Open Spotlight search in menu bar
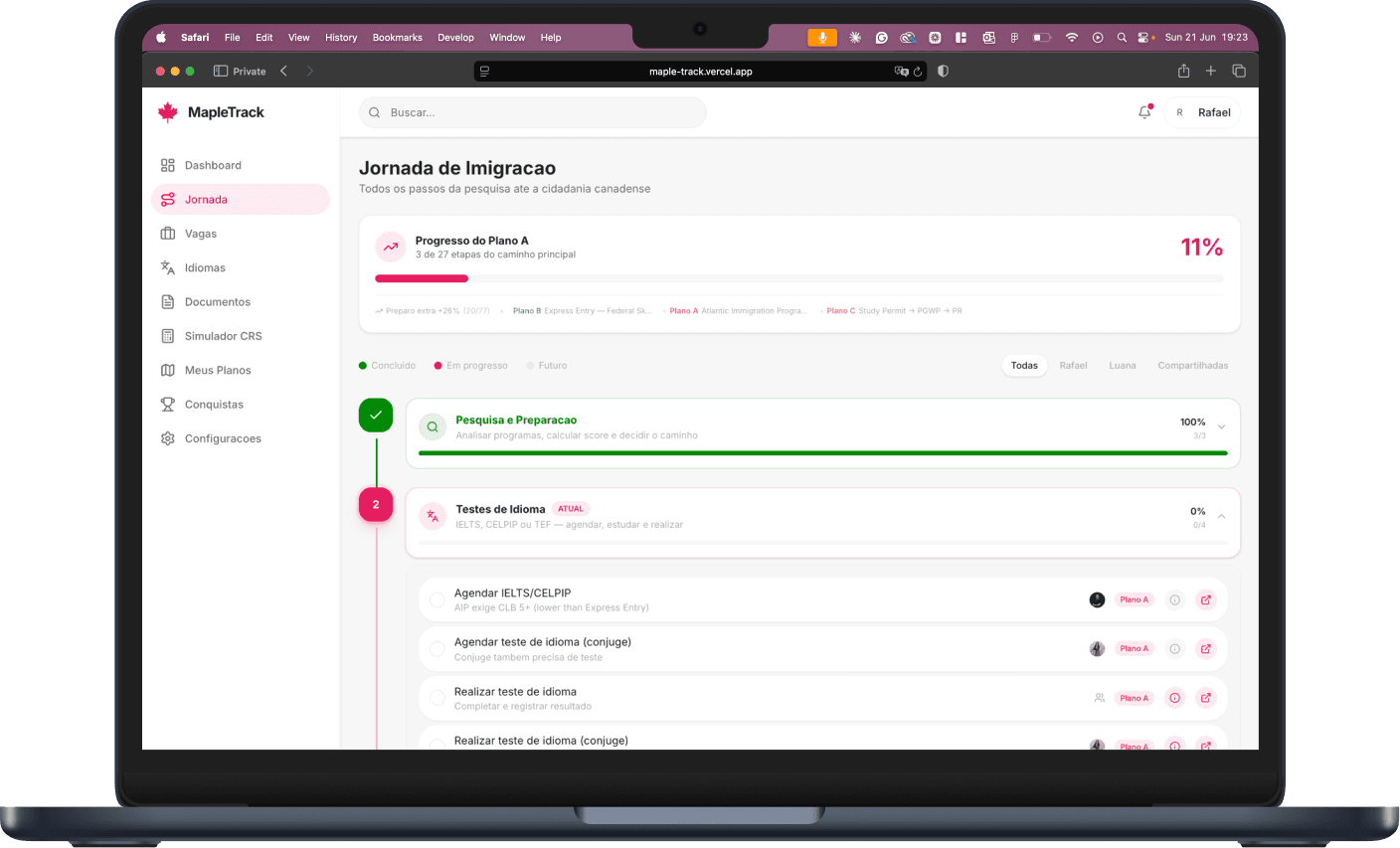Image resolution: width=1400 pixels, height=848 pixels. (x=1122, y=38)
